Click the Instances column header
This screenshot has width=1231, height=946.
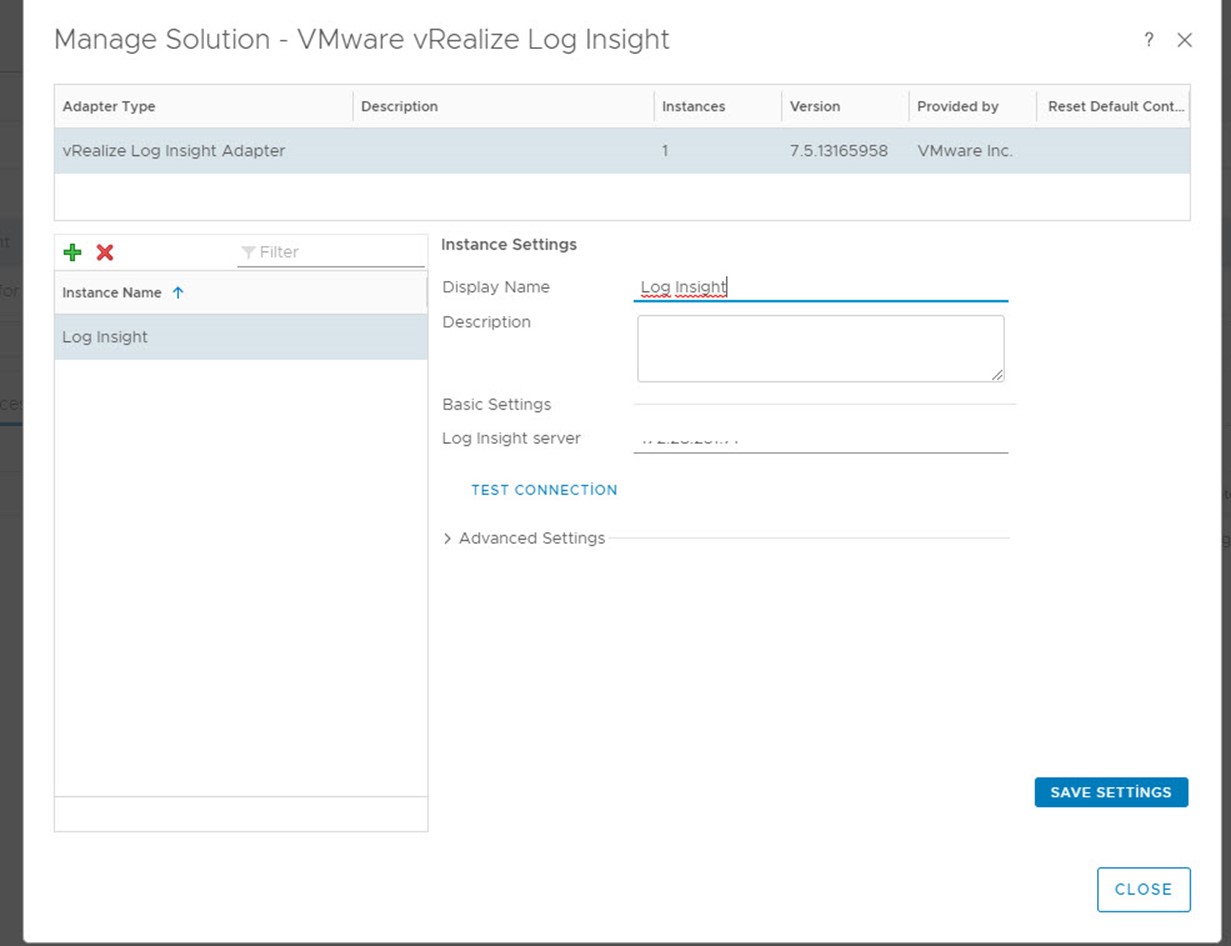click(718, 106)
